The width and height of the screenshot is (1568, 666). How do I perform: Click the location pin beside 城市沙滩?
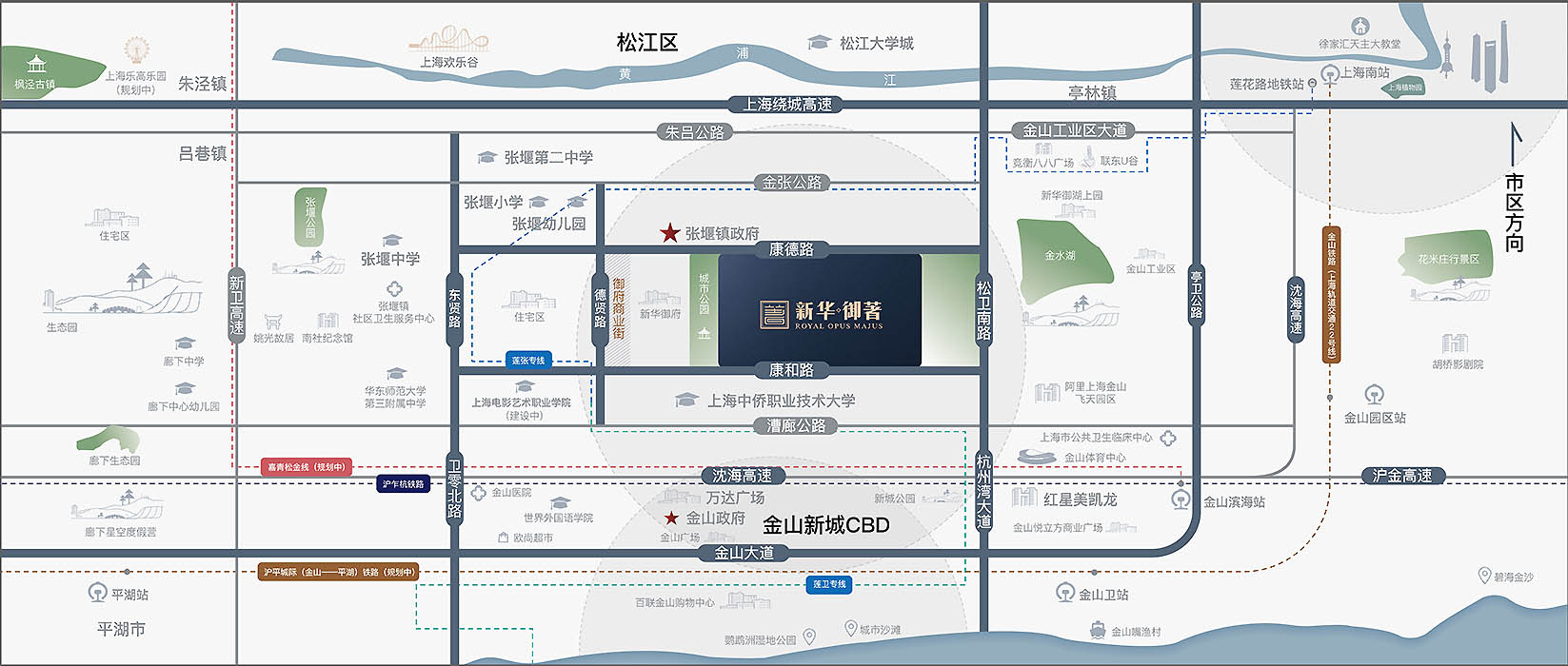851,628
